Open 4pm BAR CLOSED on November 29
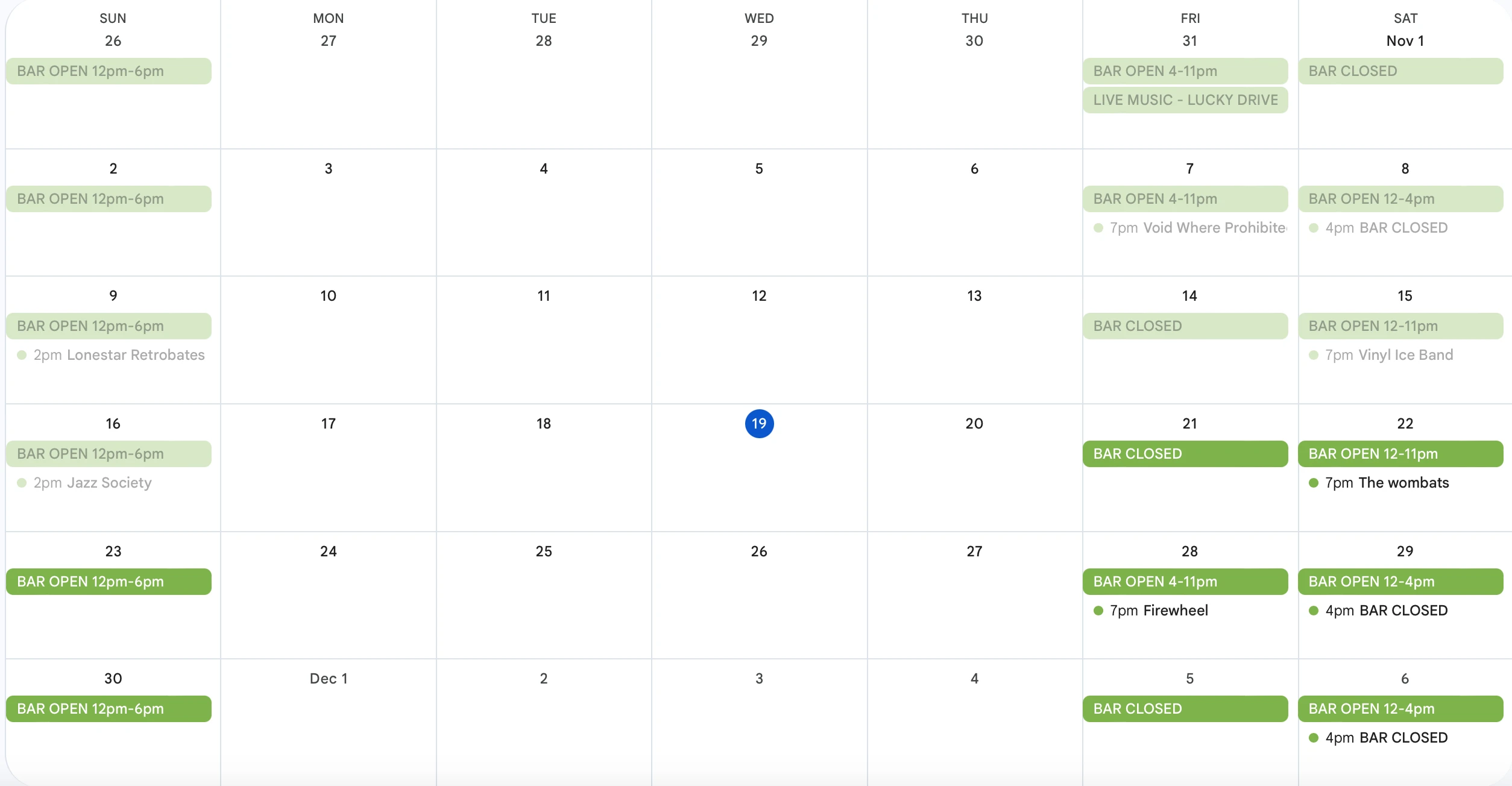The image size is (1512, 786). [x=1386, y=611]
